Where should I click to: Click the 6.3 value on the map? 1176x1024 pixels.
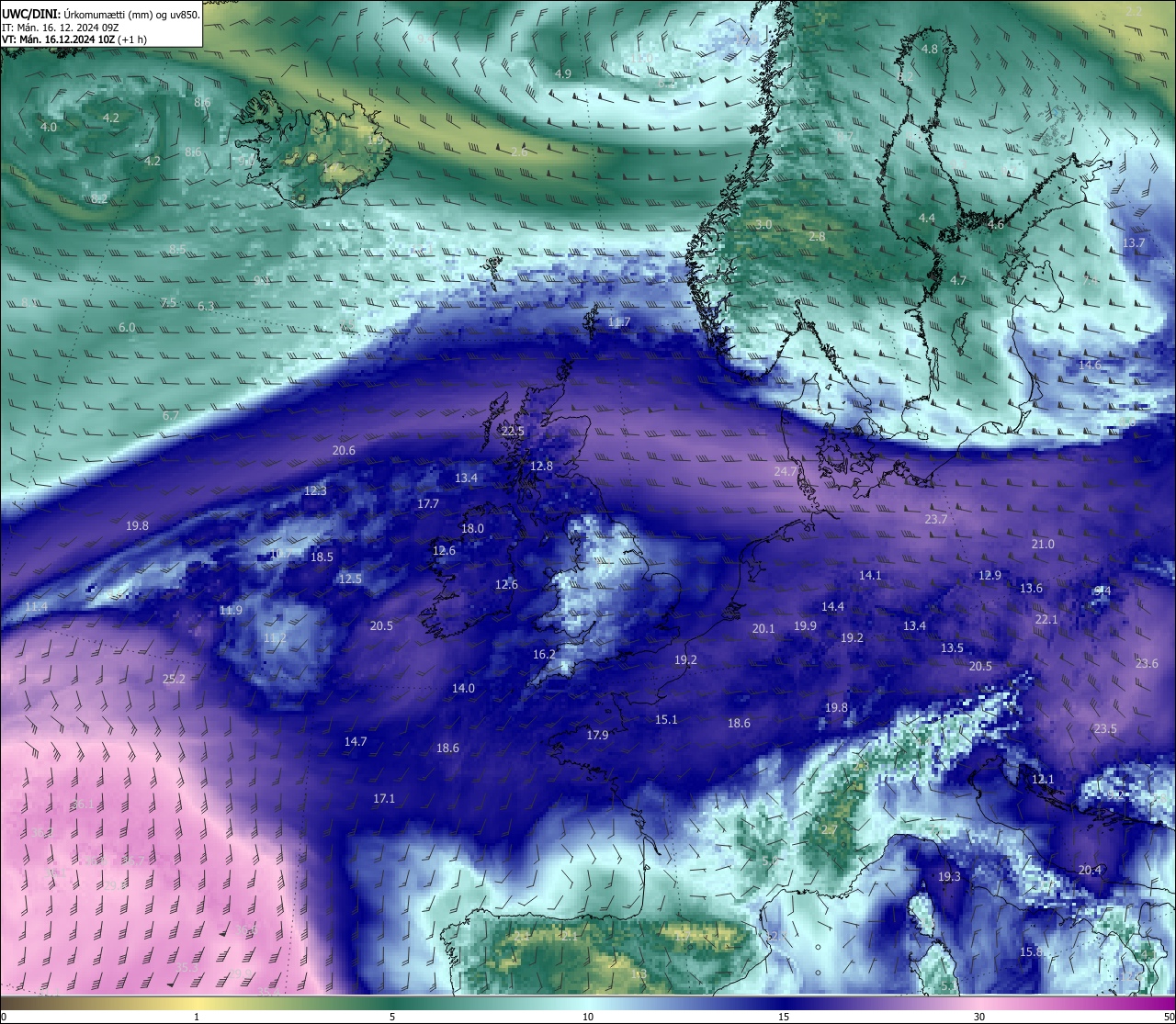pos(206,307)
